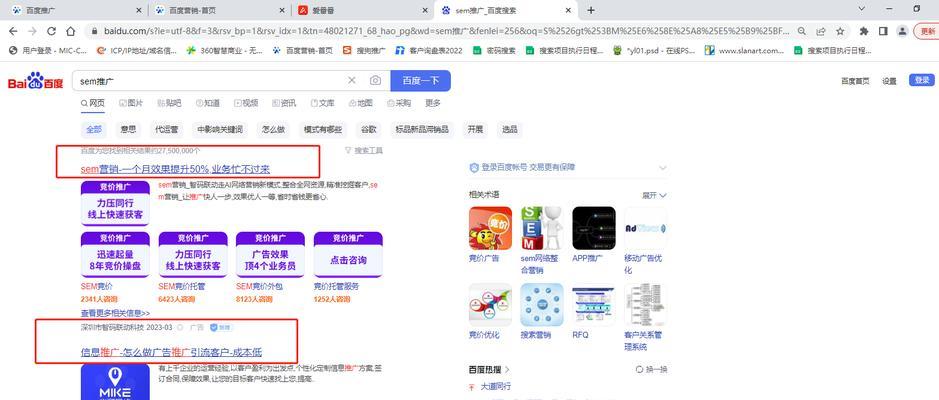Screen dimensions: 939x400
Task: Open the 搜狗推广 bookmark
Action: coord(365,51)
